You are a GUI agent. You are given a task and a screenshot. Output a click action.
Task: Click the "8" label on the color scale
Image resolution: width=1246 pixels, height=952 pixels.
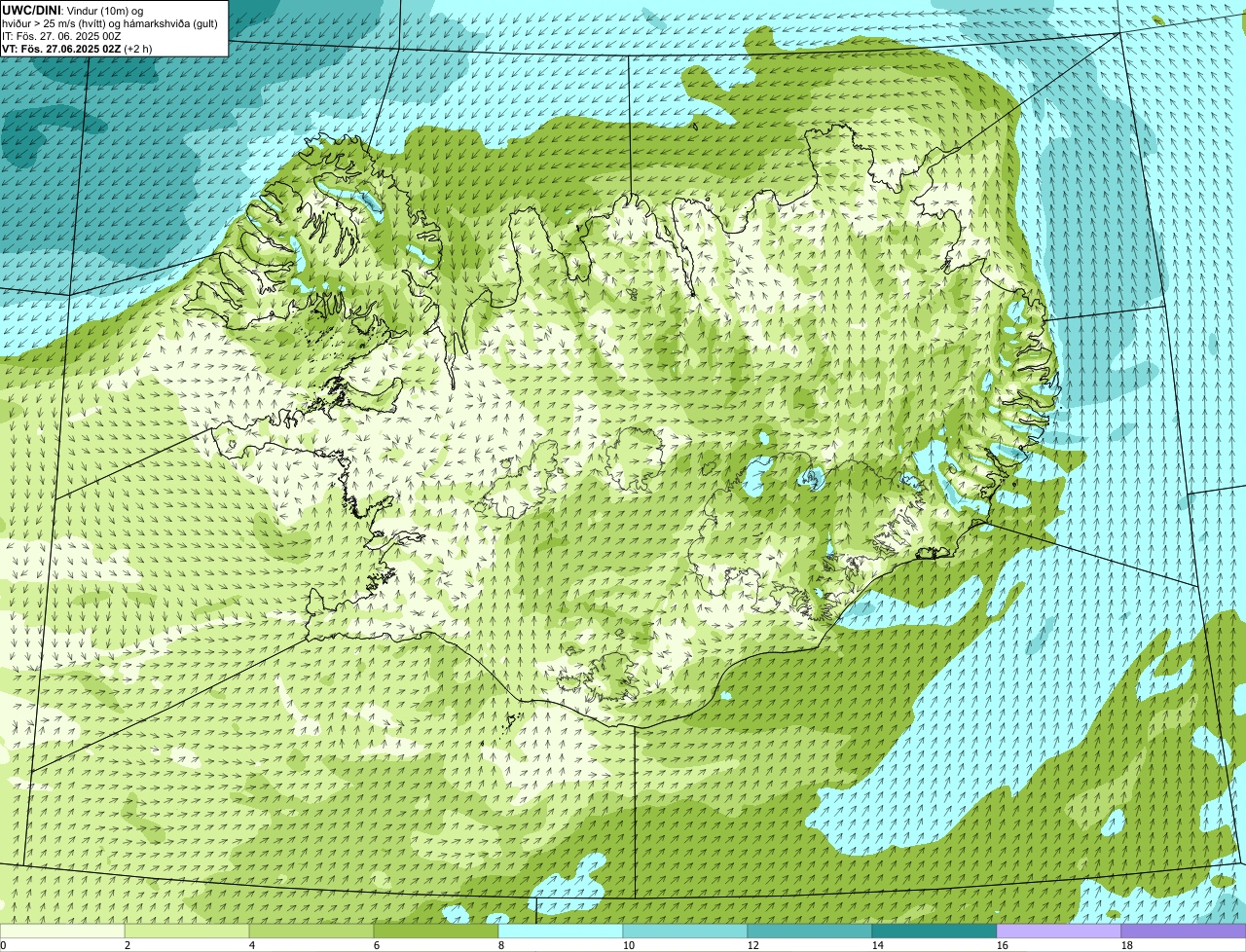pos(501,945)
